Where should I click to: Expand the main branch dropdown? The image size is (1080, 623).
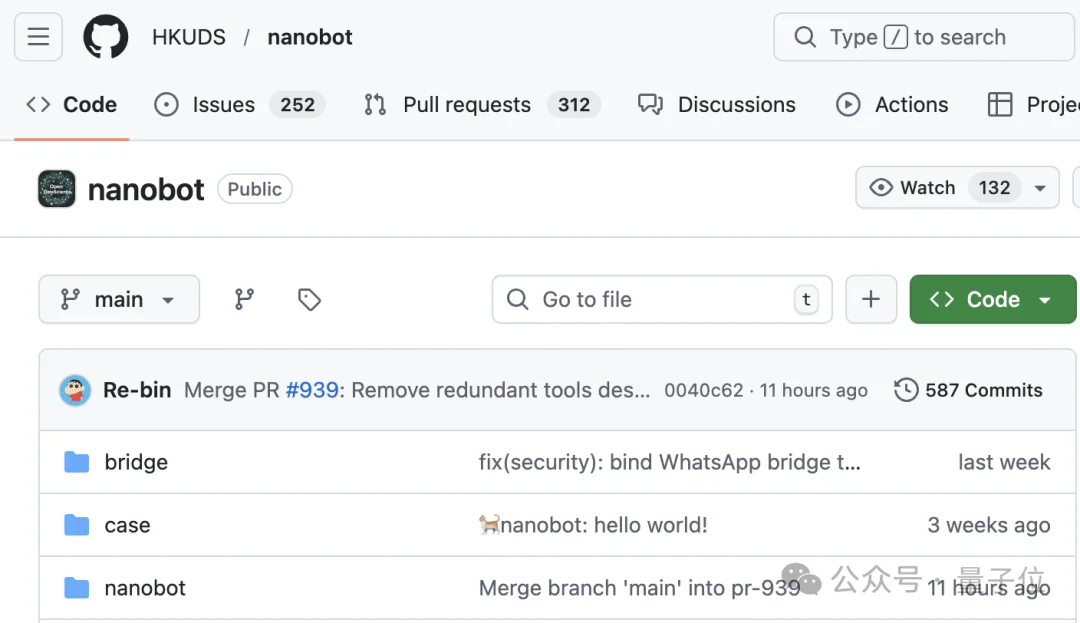119,299
